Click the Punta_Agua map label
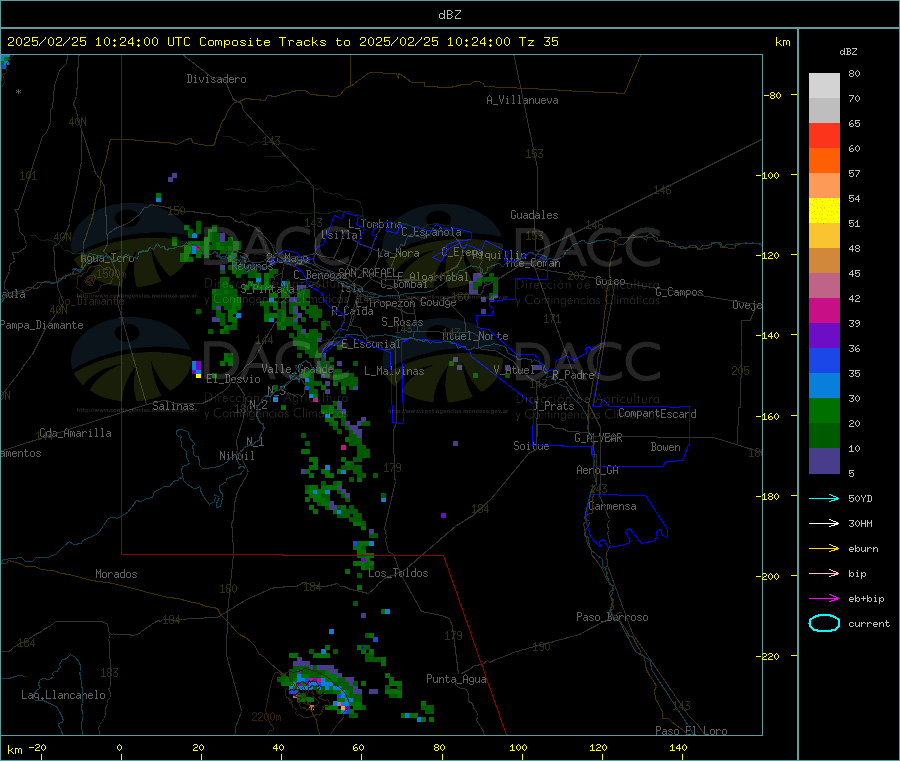 [456, 679]
